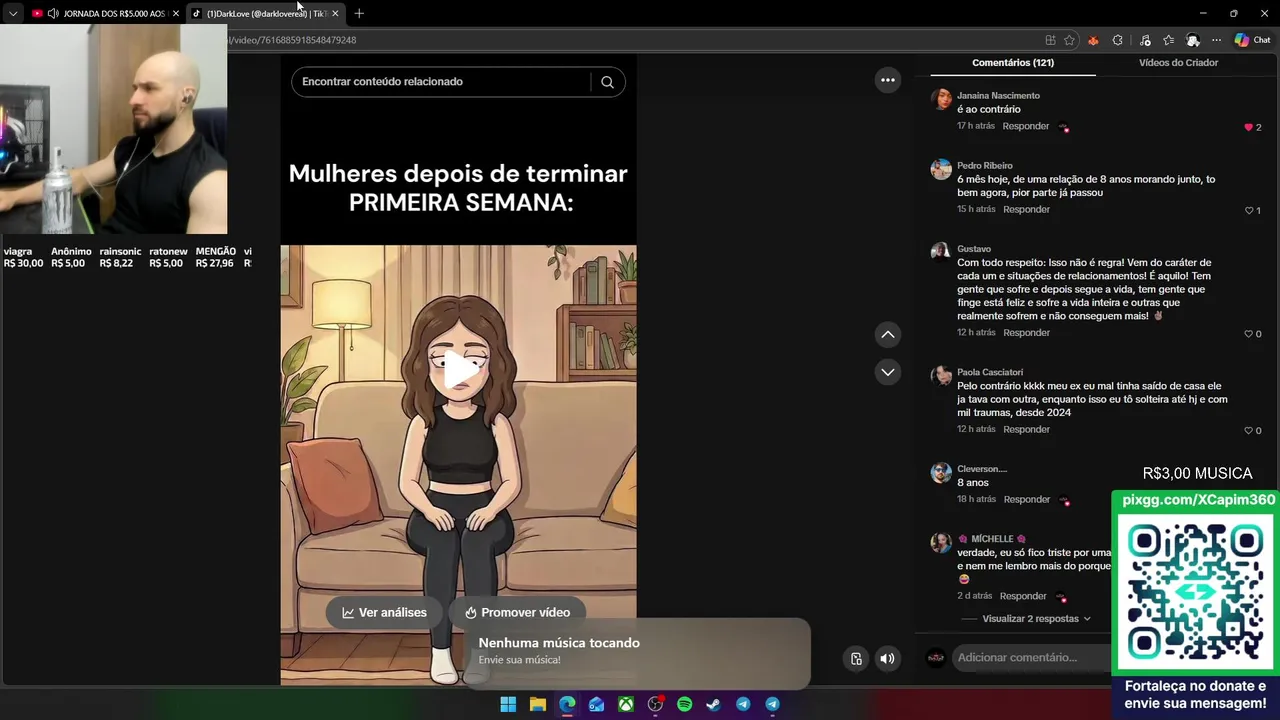Focus the Adicionar comentário input field
The image size is (1280, 720).
click(1030, 658)
